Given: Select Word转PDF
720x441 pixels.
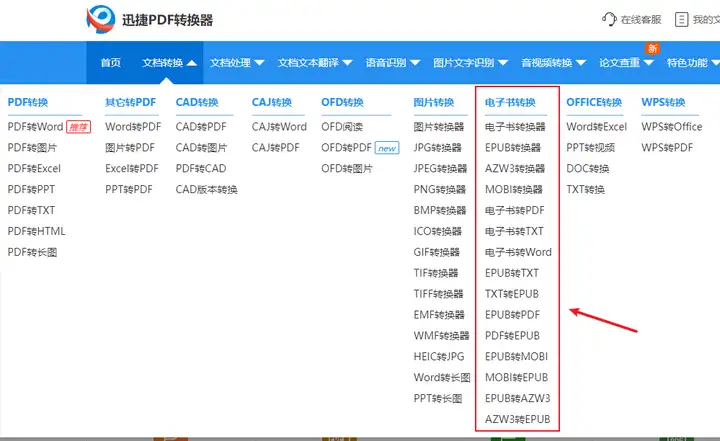Looking at the screenshot, I should [x=133, y=127].
